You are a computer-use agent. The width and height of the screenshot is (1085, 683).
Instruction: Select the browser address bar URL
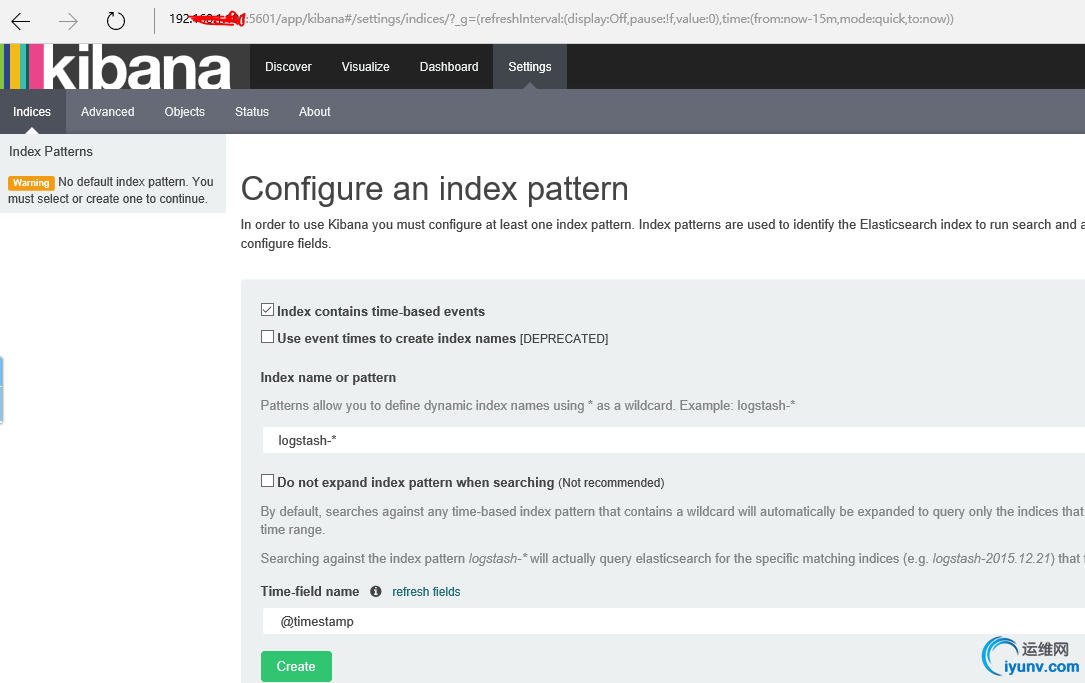pos(560,19)
